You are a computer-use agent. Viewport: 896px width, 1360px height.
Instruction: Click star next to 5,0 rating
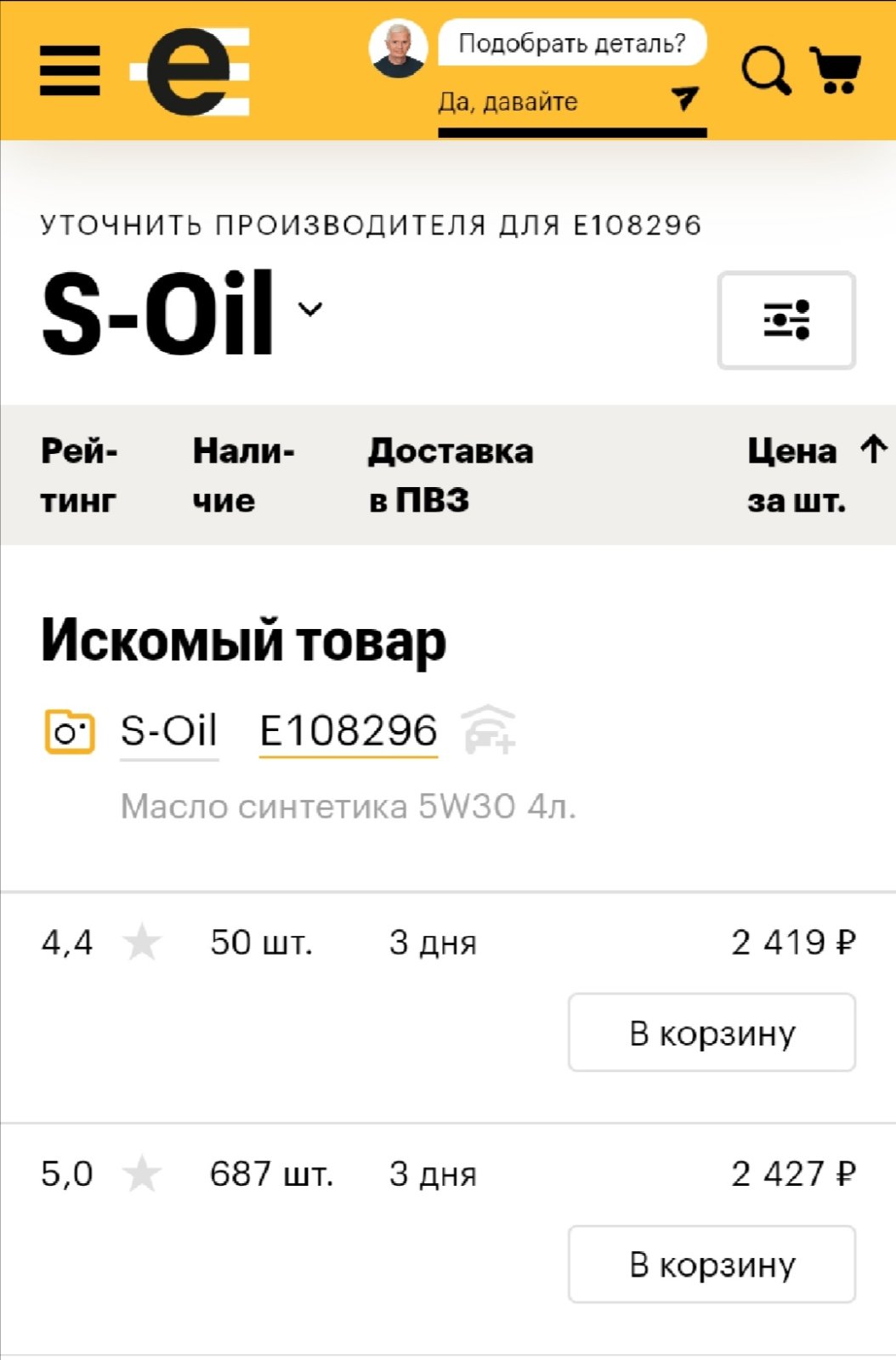coord(142,1174)
